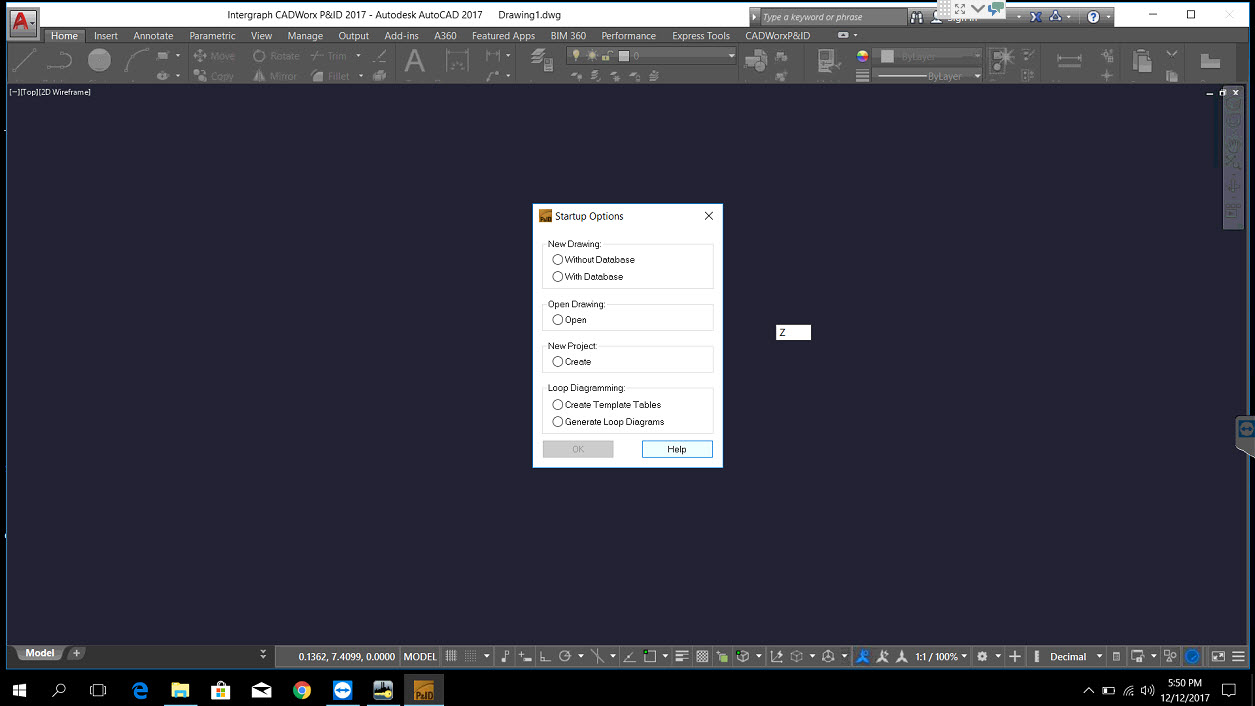Open the Manage ribbon tab
Screen dimensions: 1255x706
305,36
